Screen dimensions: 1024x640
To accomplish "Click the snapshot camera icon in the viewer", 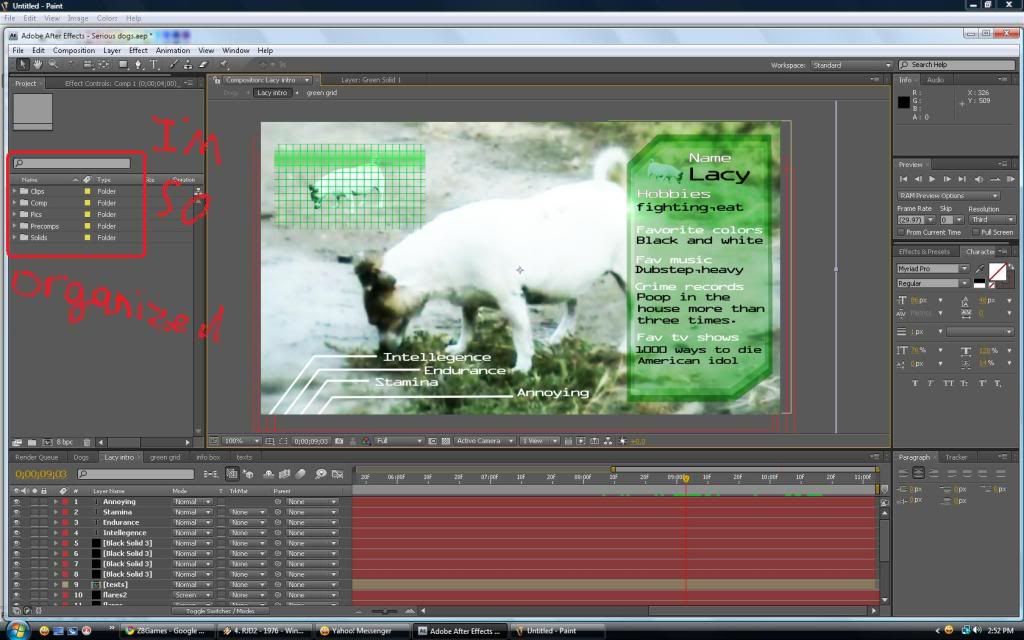I will point(340,441).
